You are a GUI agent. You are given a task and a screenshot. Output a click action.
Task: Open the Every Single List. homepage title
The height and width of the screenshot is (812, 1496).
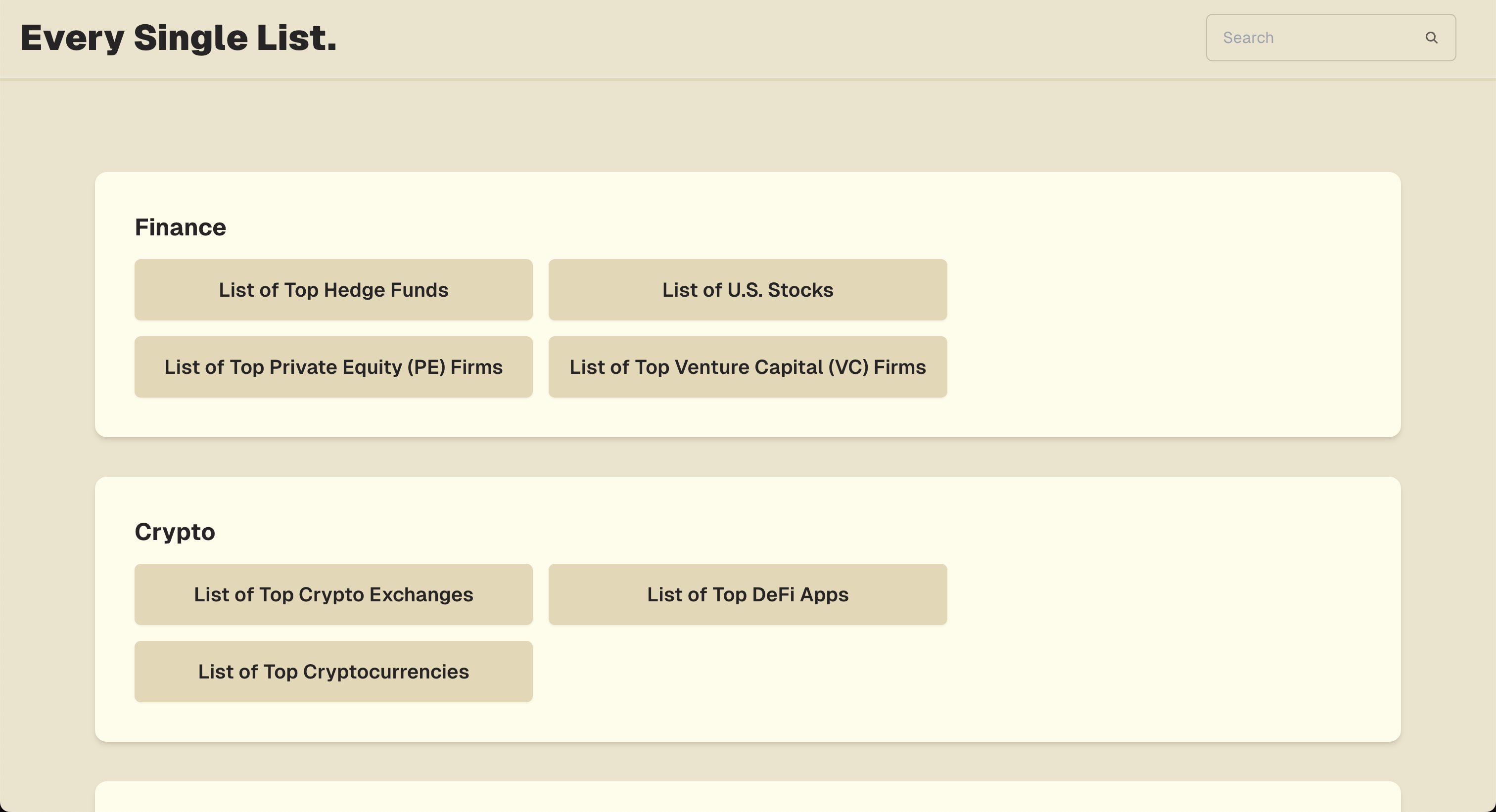(x=178, y=38)
